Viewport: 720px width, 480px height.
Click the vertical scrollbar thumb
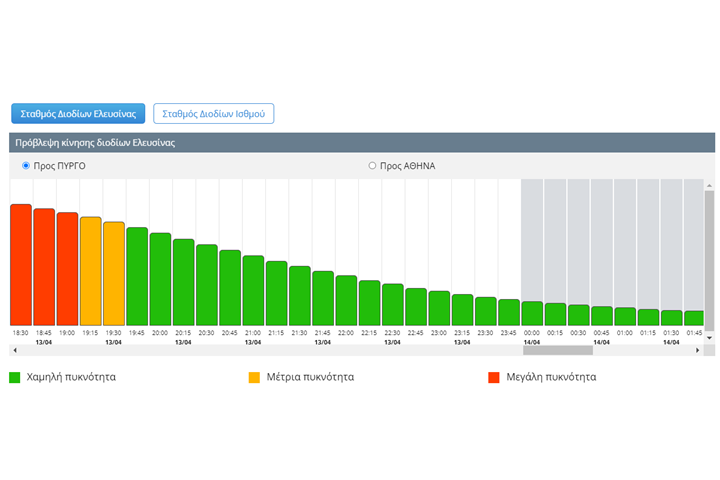709,260
